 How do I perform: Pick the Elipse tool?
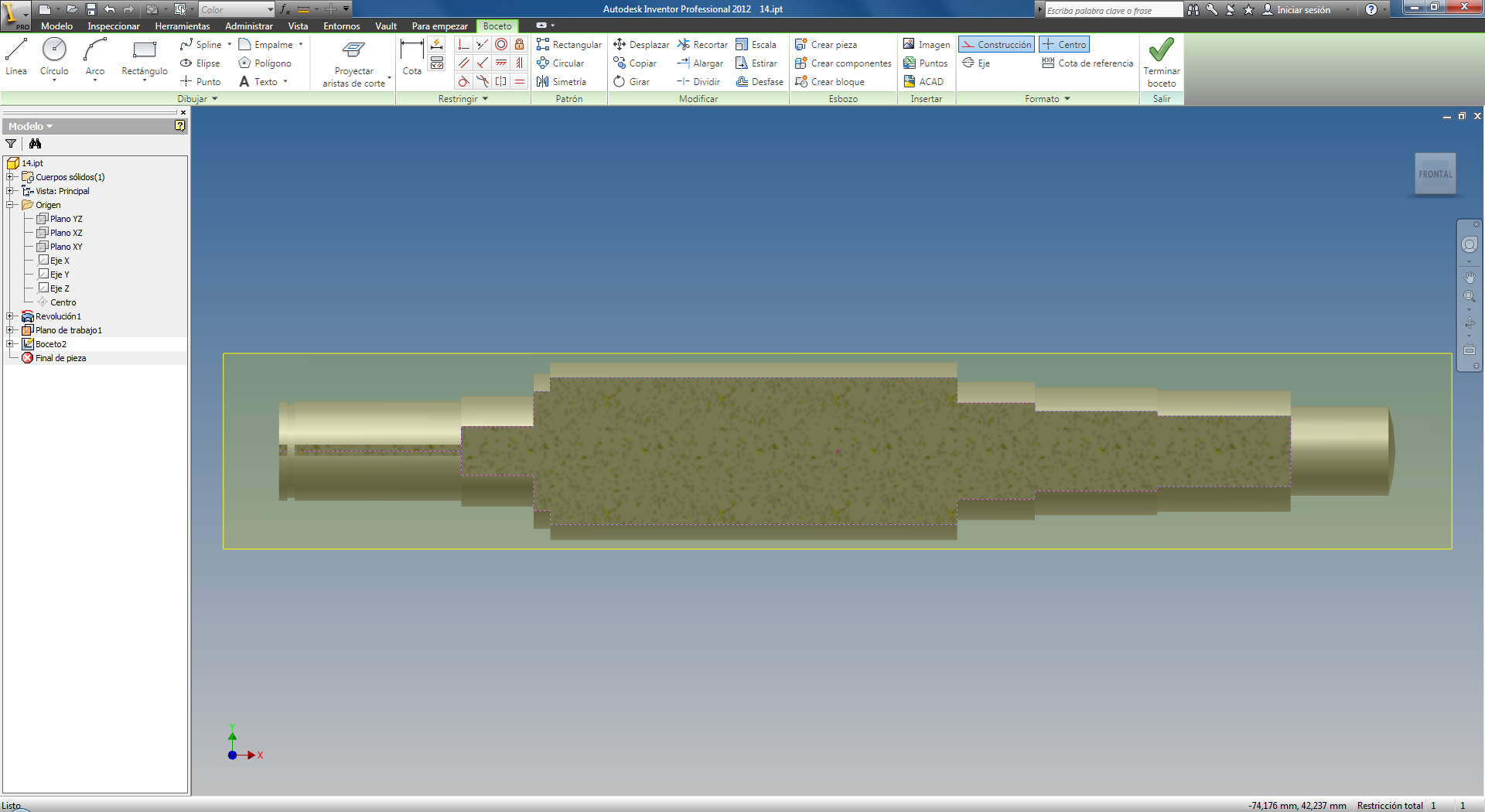(x=200, y=63)
